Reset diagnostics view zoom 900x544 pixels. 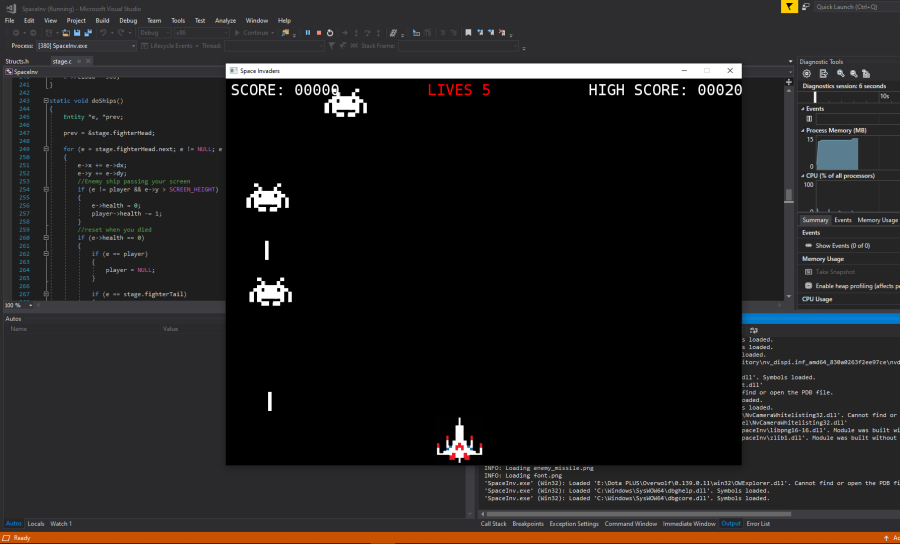866,73
